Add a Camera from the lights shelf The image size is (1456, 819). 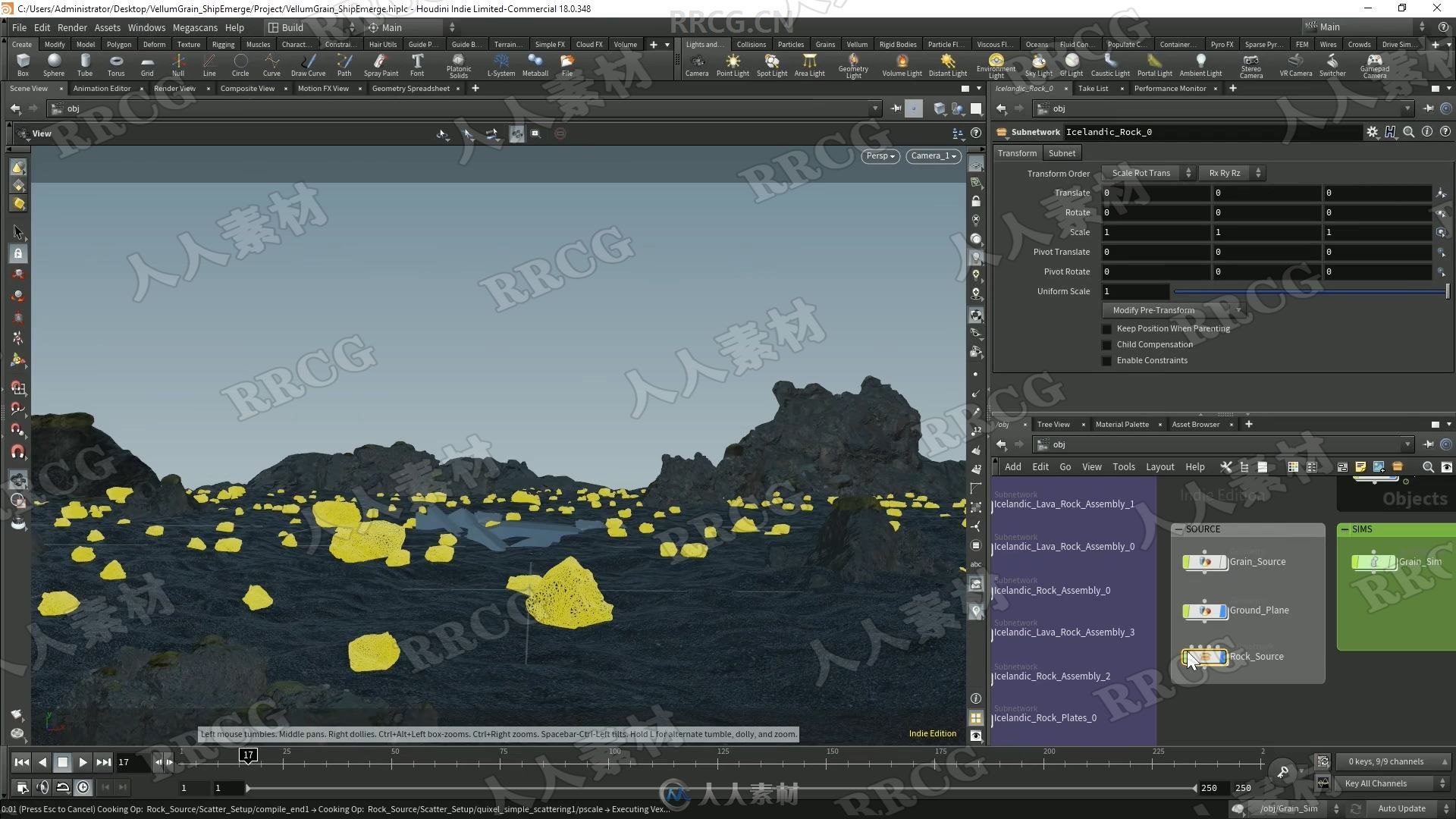point(697,64)
